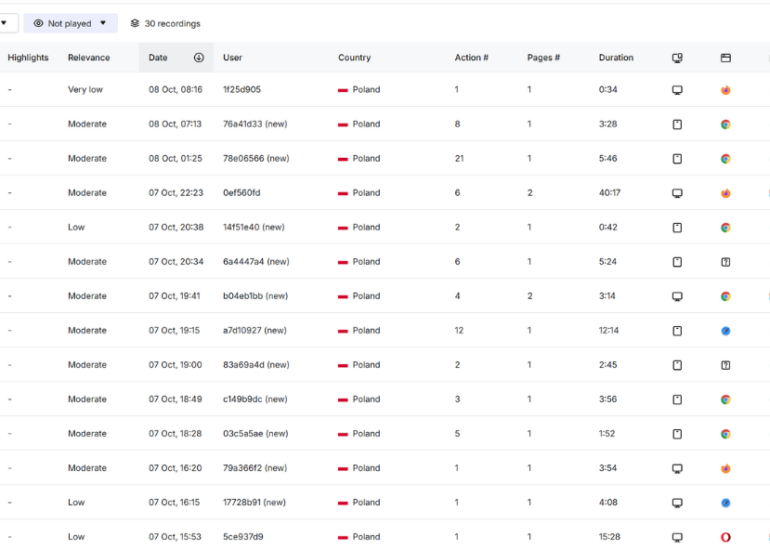Sort by the Relevance column header
This screenshot has height=550, width=770.
[89, 58]
